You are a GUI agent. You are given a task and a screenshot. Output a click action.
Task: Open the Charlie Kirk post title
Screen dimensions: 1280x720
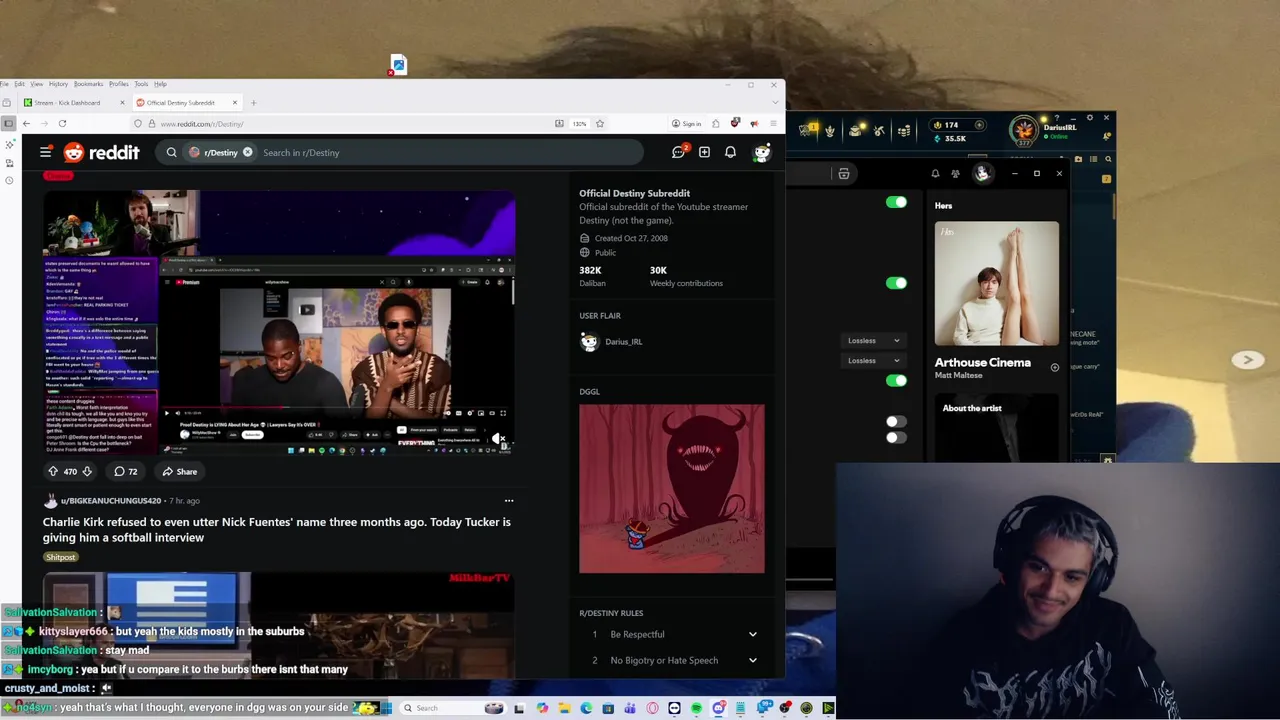pos(277,529)
